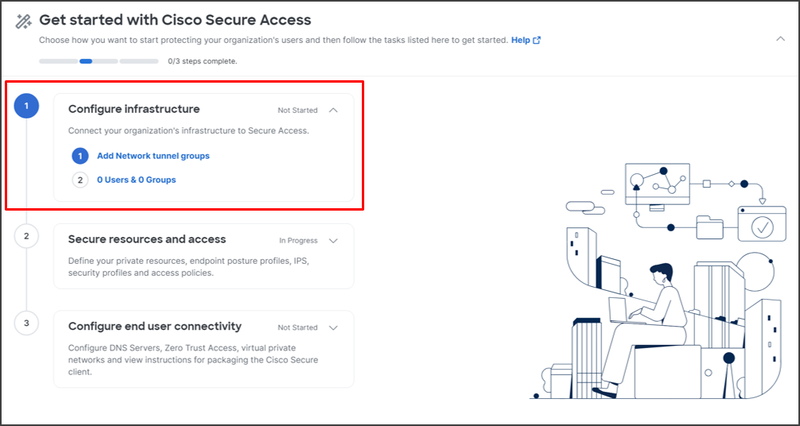Click the outlined sub-step 2 circle icon
Screen dimensions: 800x426
click(80, 180)
